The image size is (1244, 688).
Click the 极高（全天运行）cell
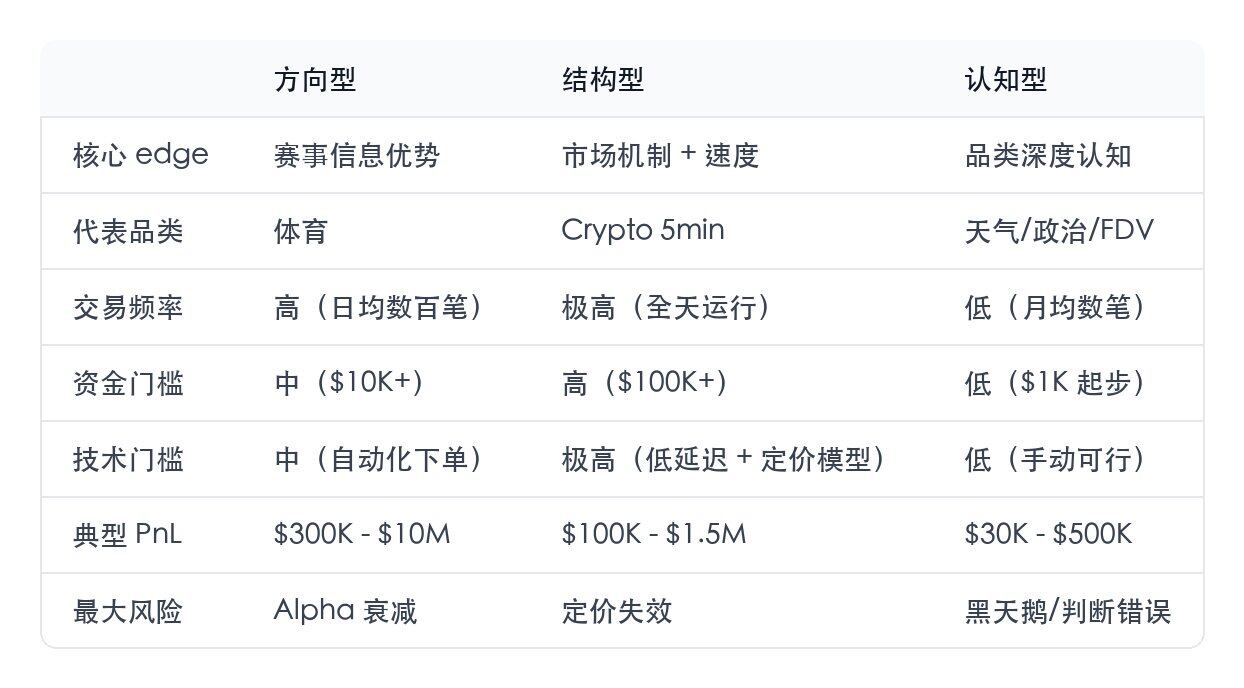[667, 307]
